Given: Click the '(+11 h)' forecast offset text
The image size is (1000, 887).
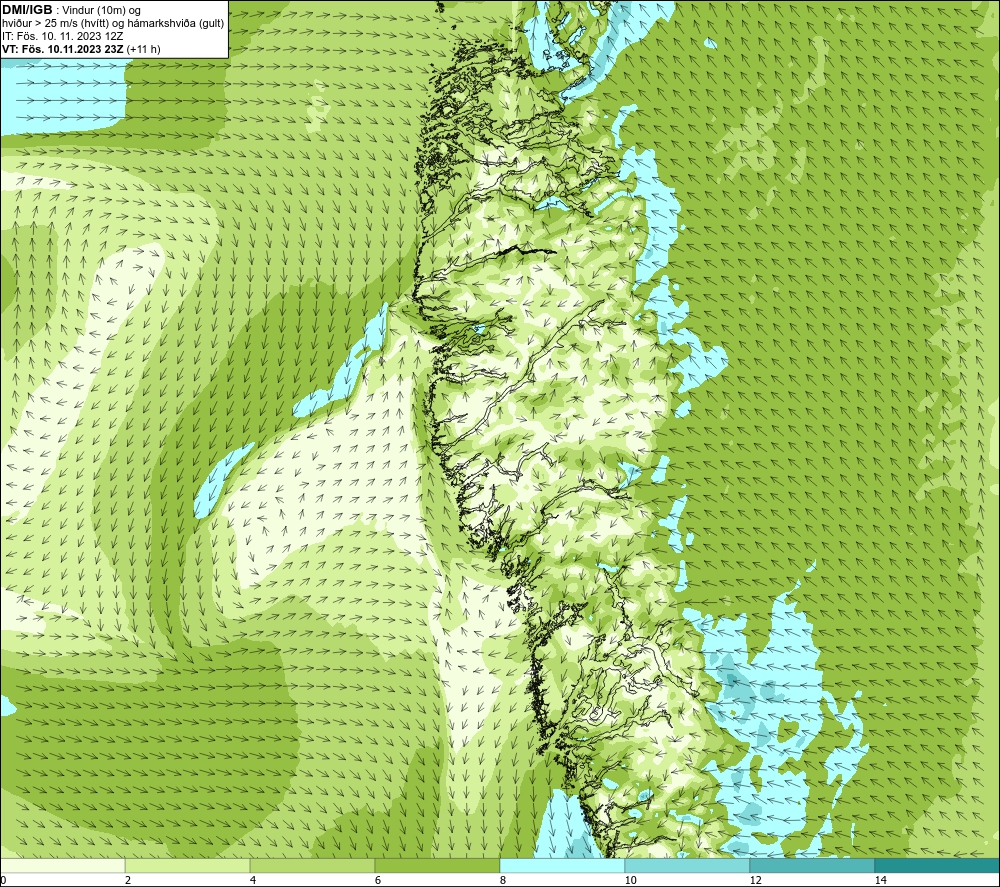Looking at the screenshot, I should pos(143,49).
